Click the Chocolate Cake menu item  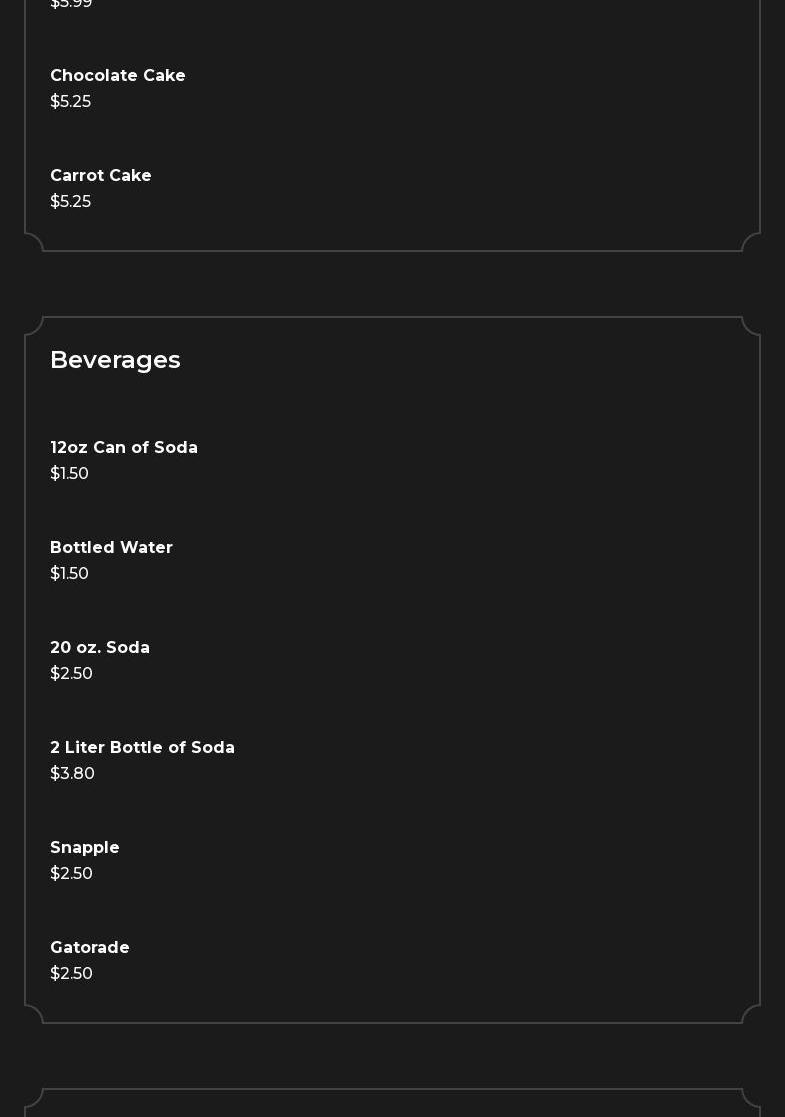tap(118, 76)
